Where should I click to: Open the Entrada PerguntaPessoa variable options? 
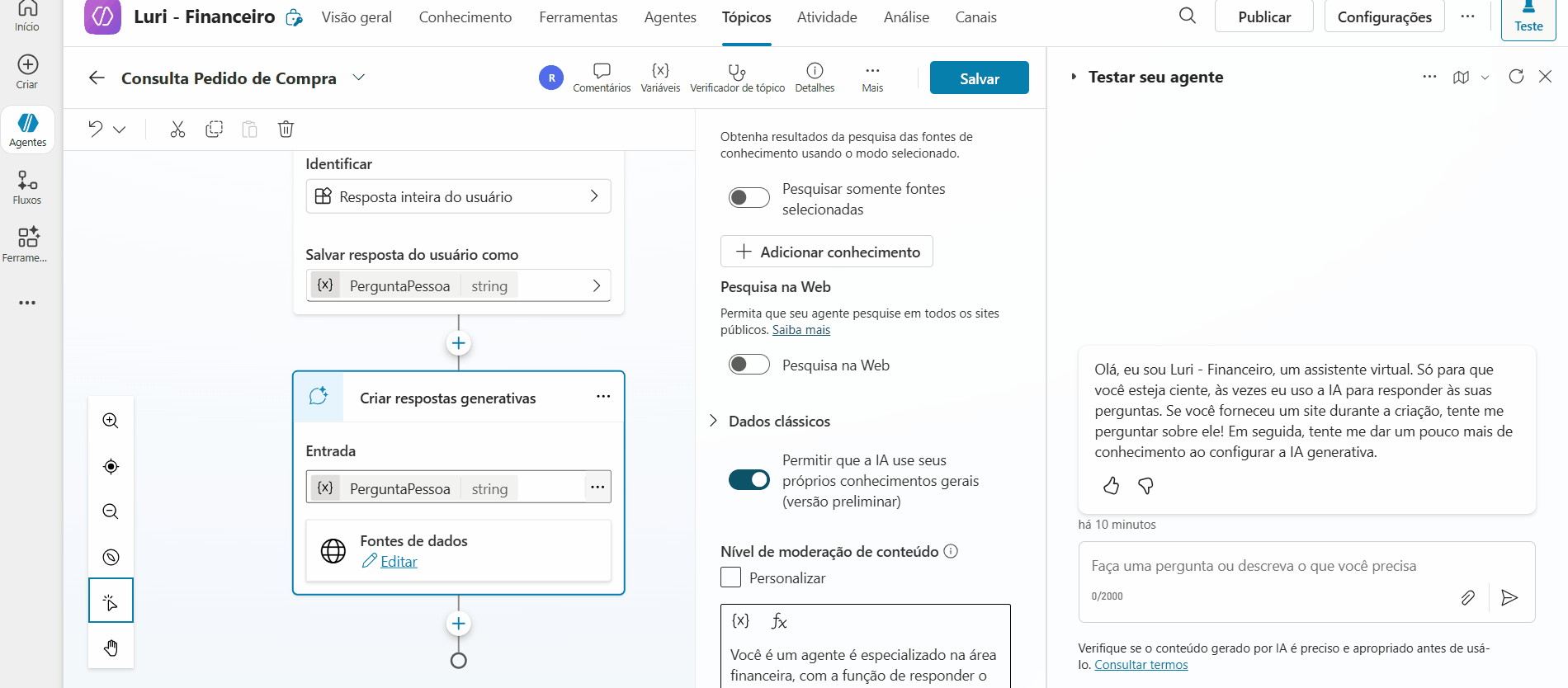point(597,488)
